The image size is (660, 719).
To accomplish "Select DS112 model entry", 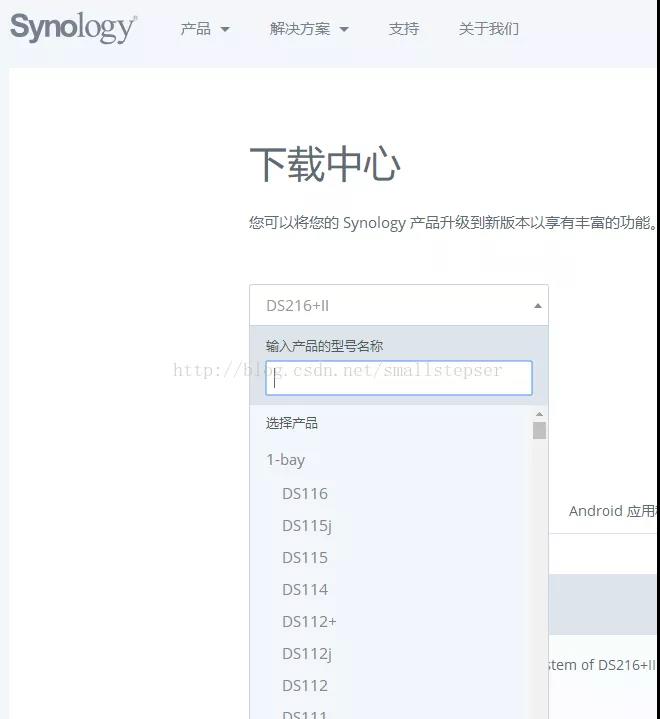I will (x=305, y=686).
